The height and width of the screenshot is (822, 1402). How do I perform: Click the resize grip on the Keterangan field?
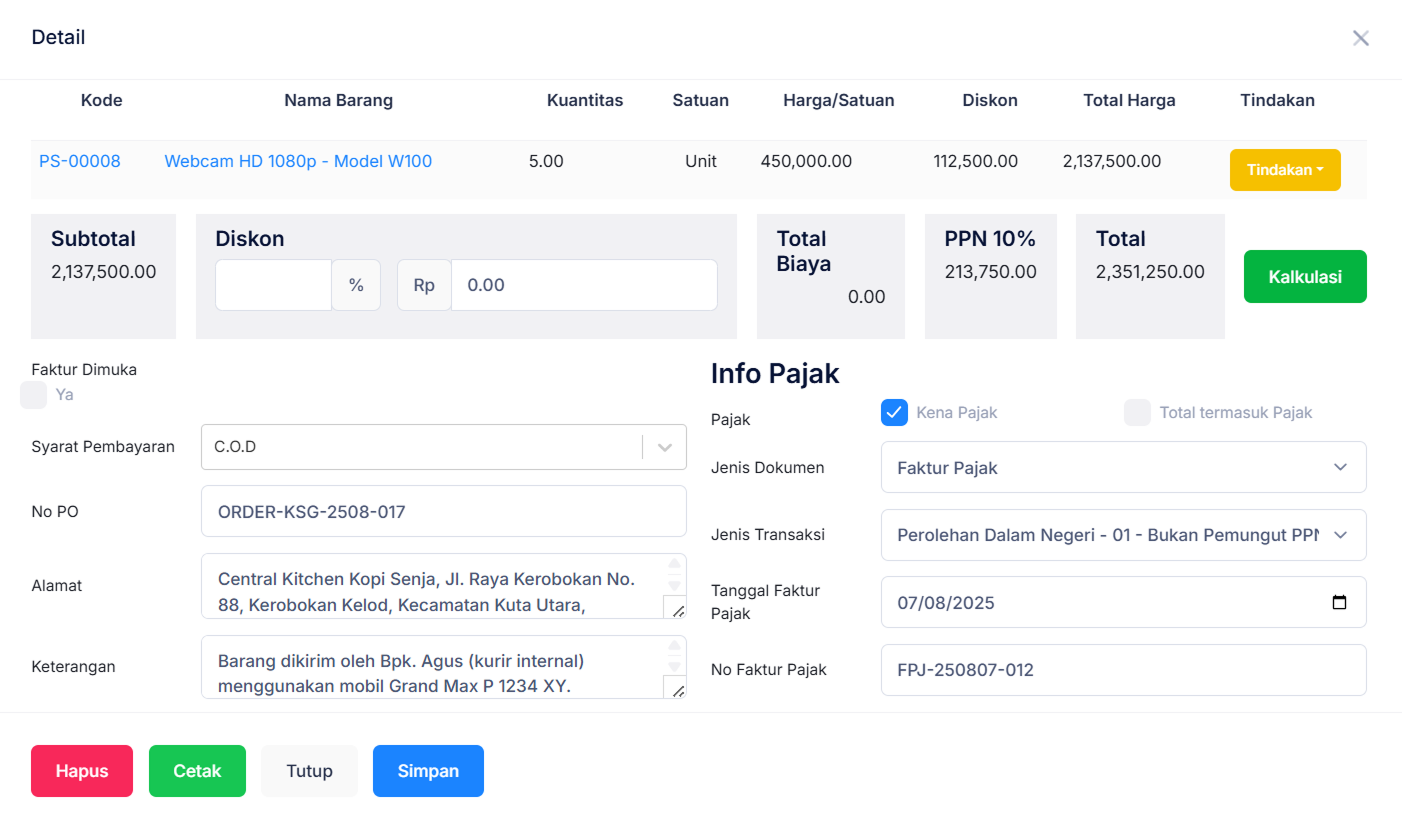(680, 690)
